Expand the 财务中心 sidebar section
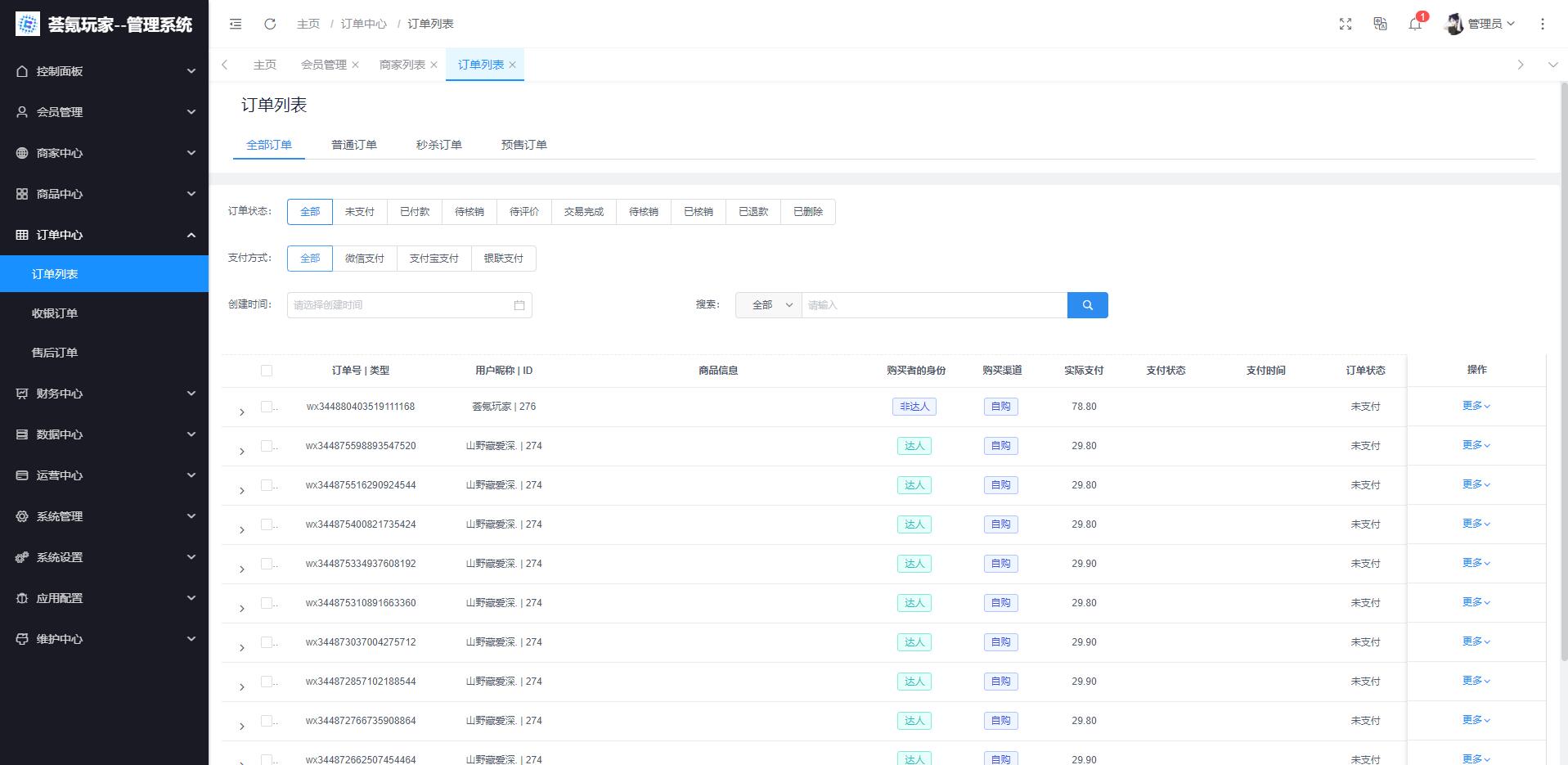Viewport: 1568px width, 765px height. (x=105, y=394)
